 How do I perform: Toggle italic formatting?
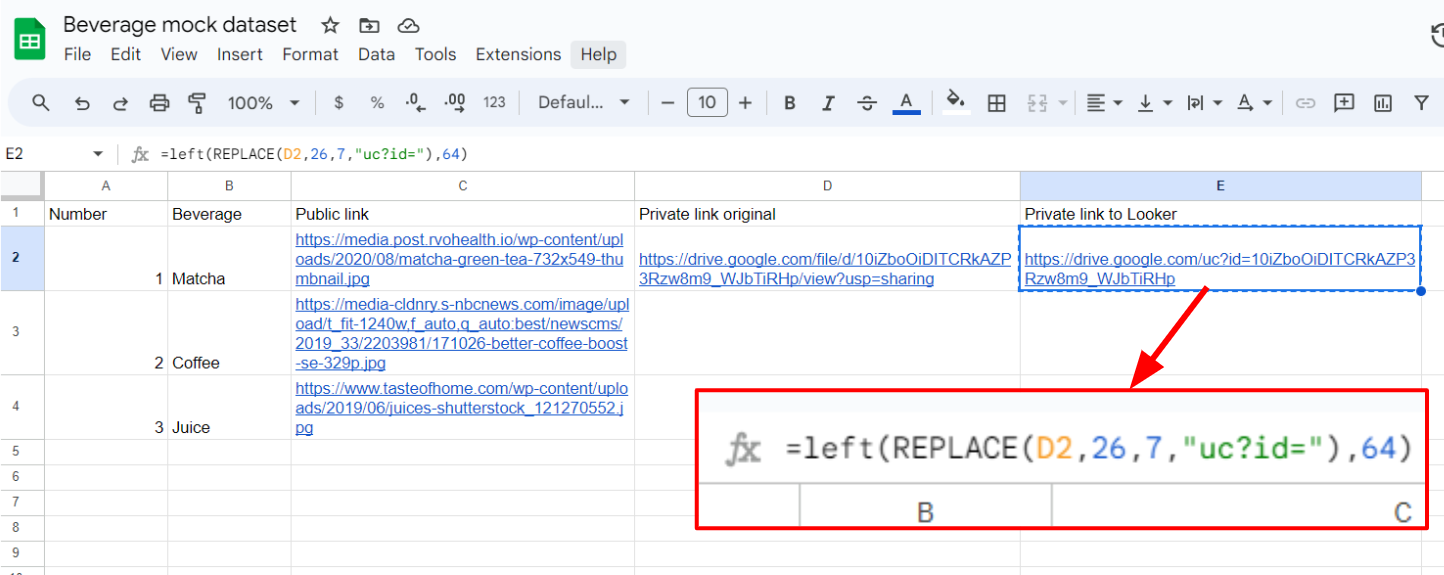coord(828,103)
